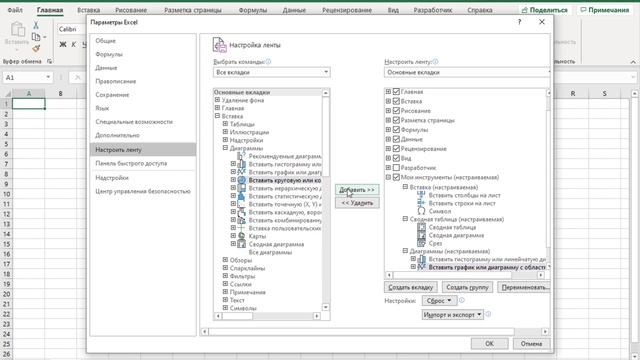Select 'Вставить точечную (X, Y)' chart icon
This screenshot has height=360, width=640.
coord(242,204)
